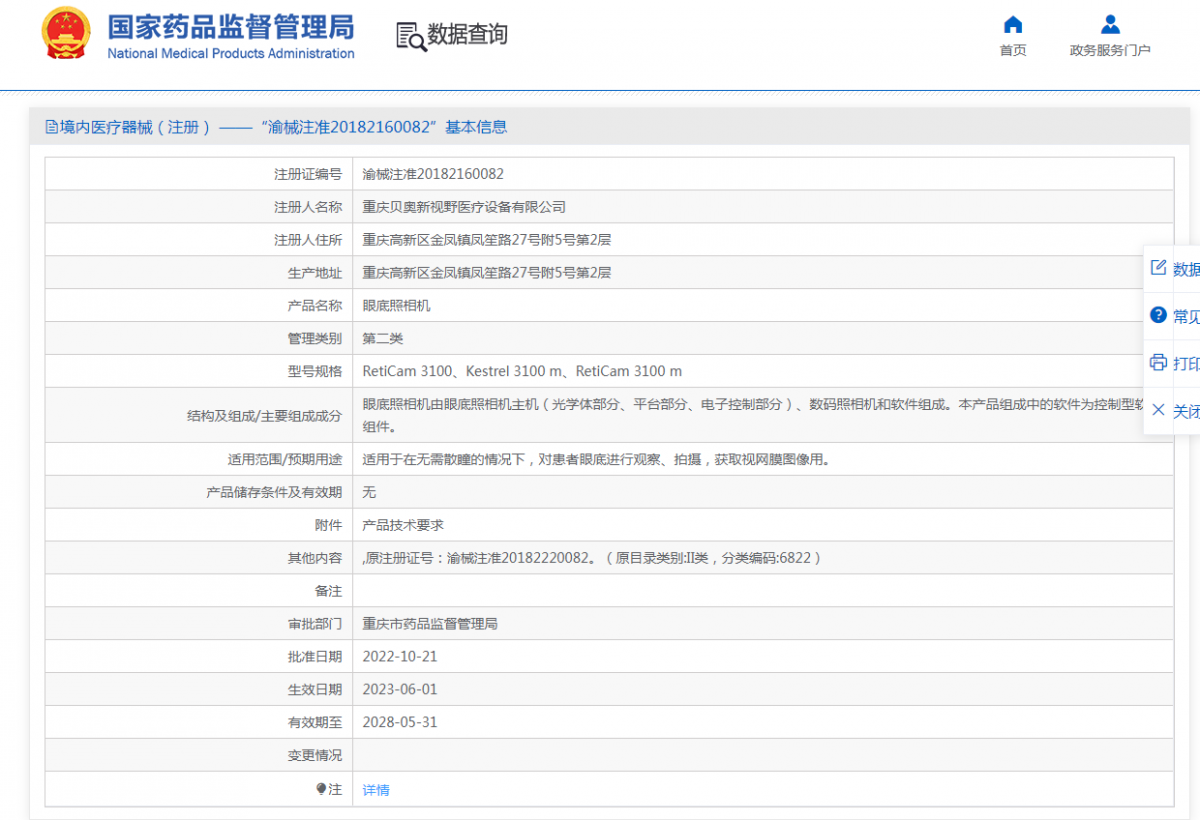Click the 审批部门 label
Screen dimensions: 1200x820
click(x=315, y=624)
